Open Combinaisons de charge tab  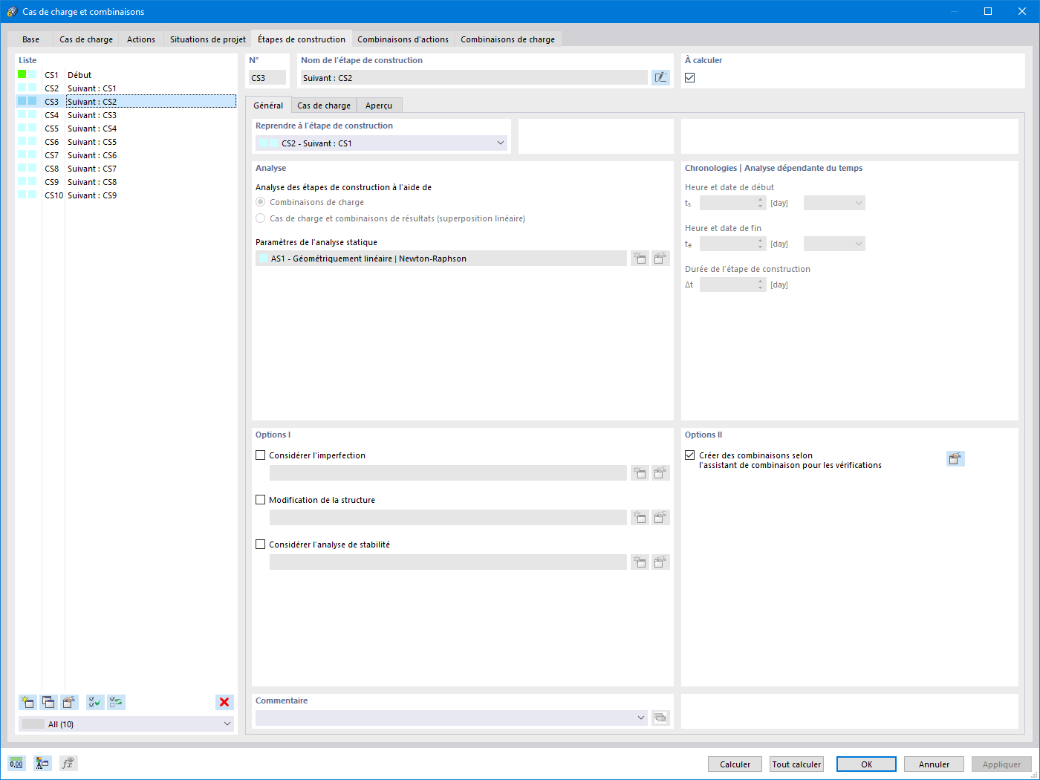click(507, 40)
